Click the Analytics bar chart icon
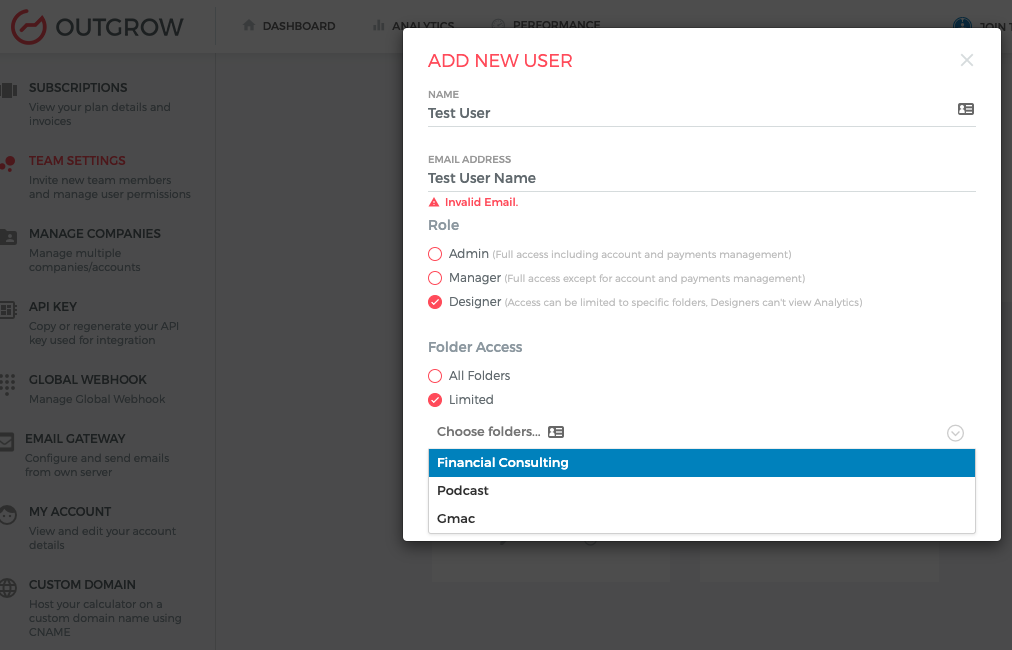1012x650 pixels. click(x=378, y=25)
